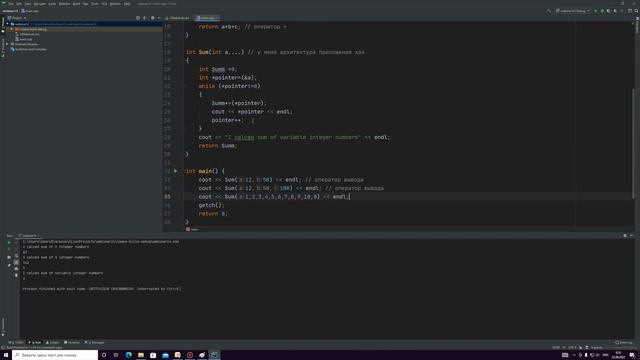Click print icon in Run console toolbar
Screen dimensions: 640x360
pos(16,269)
